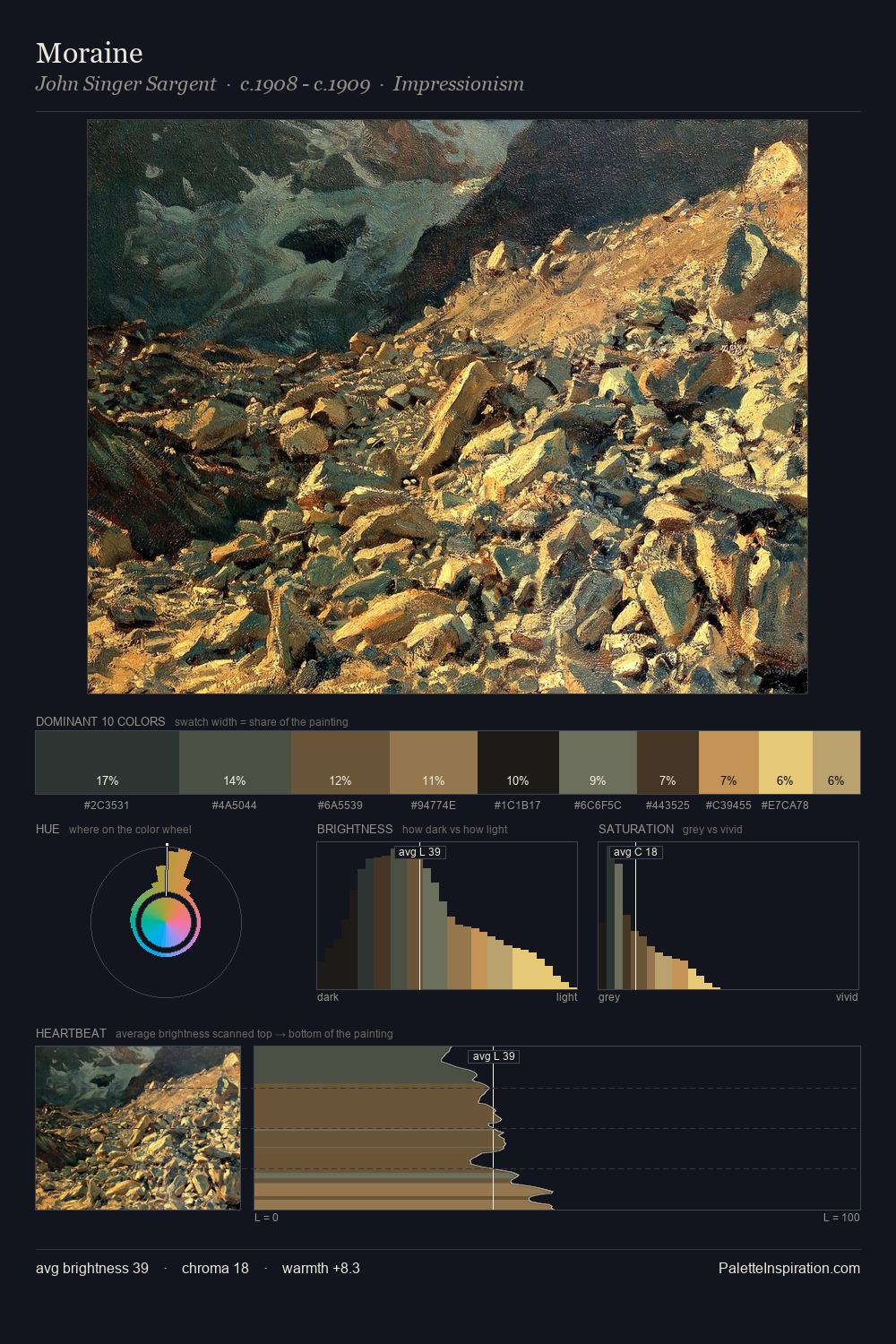The image size is (896, 1344).
Task: Click the 9% grey-green swatch
Action: pyautogui.click(x=598, y=762)
